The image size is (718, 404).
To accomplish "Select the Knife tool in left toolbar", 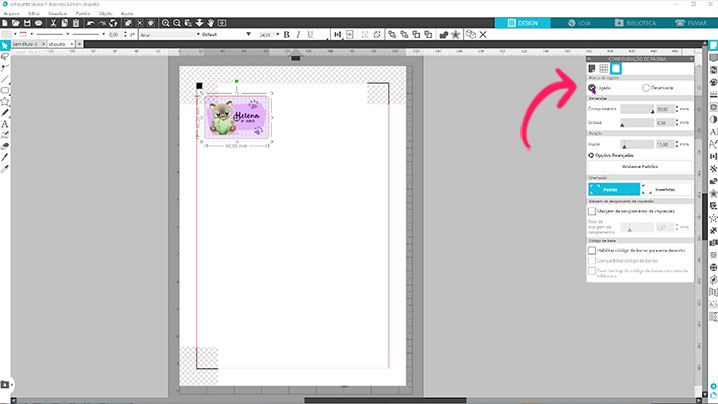I will (5, 158).
